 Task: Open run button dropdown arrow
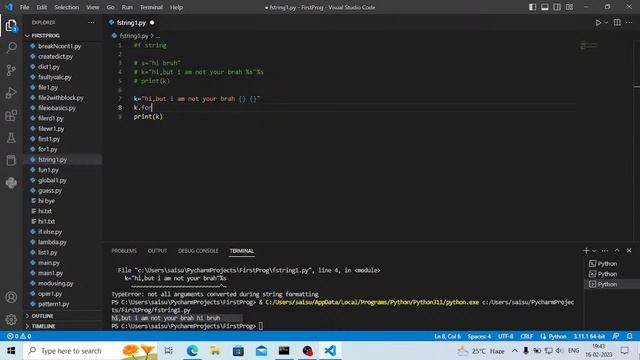click(606, 23)
